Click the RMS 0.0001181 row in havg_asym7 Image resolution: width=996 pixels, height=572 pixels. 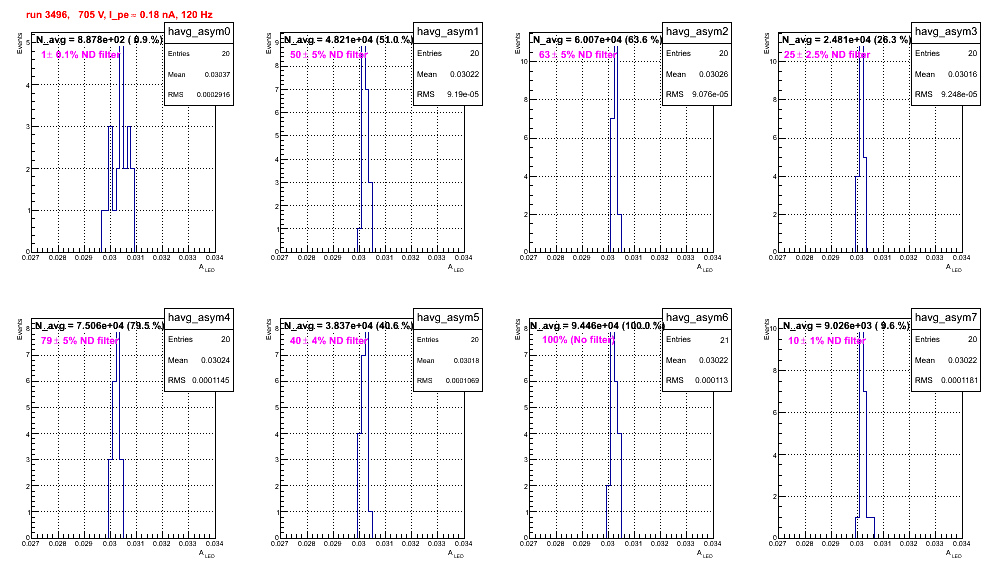tap(946, 380)
